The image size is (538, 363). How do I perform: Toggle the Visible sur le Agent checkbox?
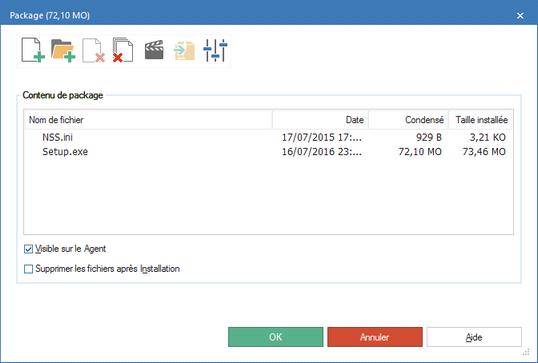pos(28,249)
